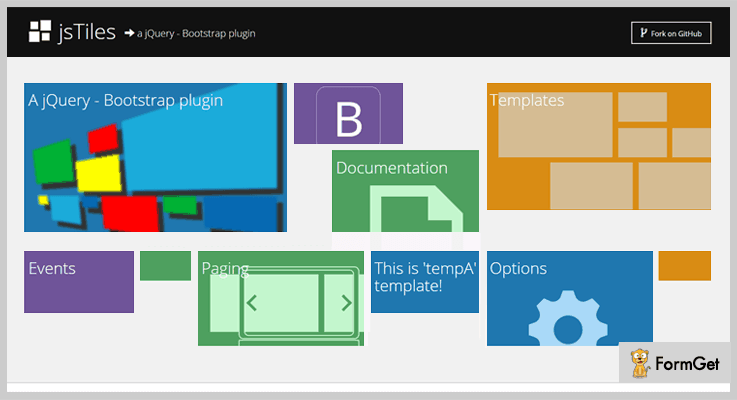Click the jsTiles logo icon
Image resolution: width=737 pixels, height=400 pixels.
39,31
